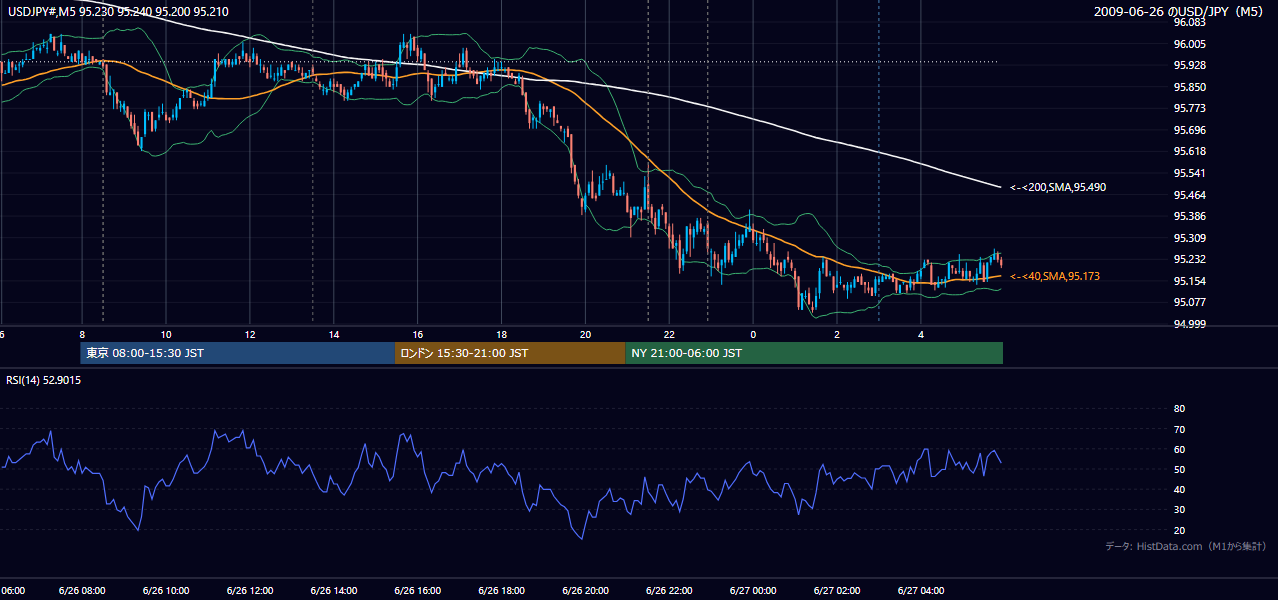Click hour marker 18 under price chart
The height and width of the screenshot is (600, 1278).
click(x=501, y=334)
